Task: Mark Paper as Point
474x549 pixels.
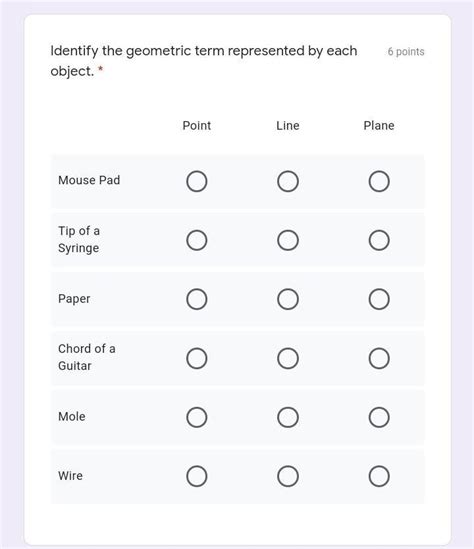Action: pyautogui.click(x=197, y=299)
